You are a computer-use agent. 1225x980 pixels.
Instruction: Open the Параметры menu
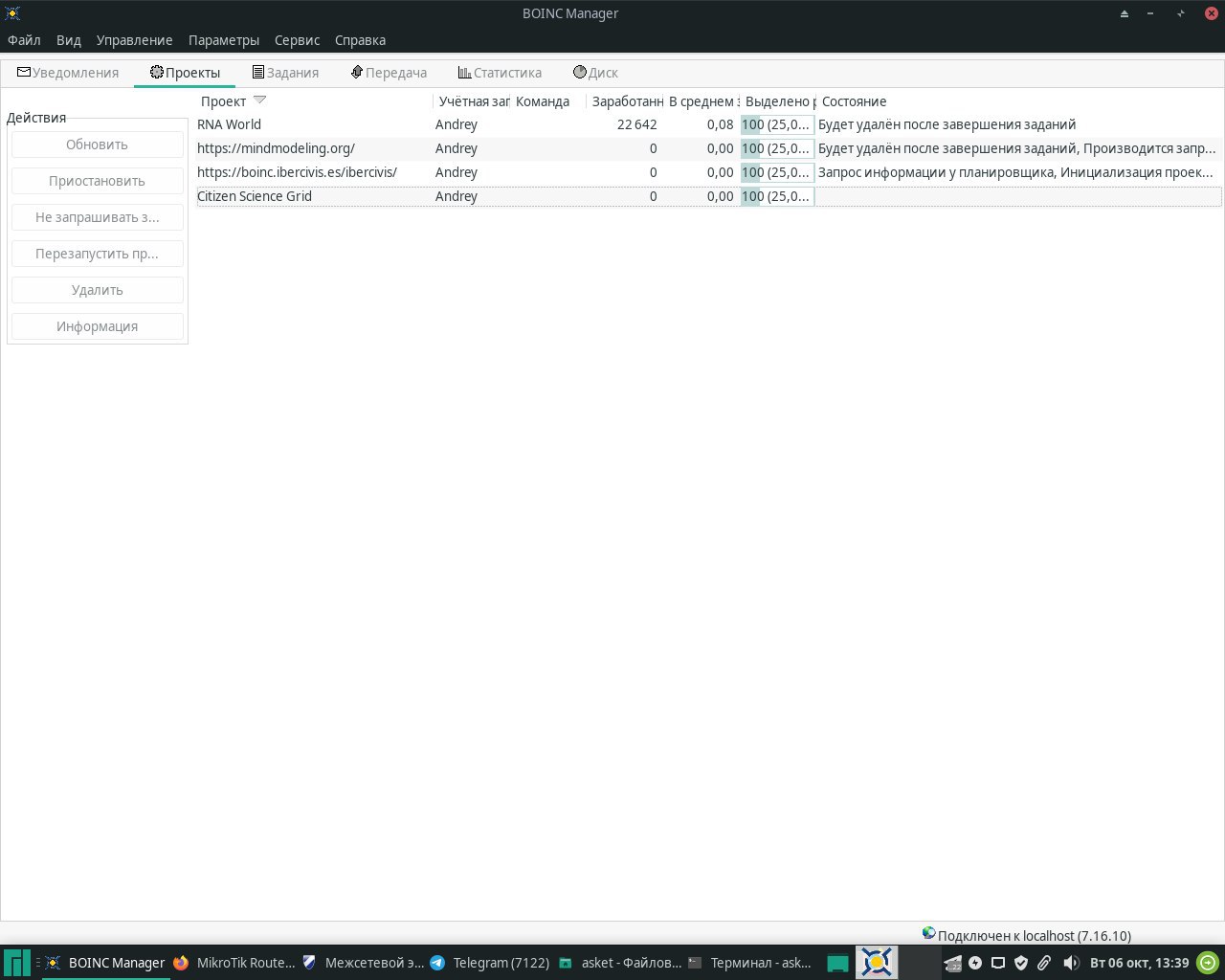[x=224, y=40]
